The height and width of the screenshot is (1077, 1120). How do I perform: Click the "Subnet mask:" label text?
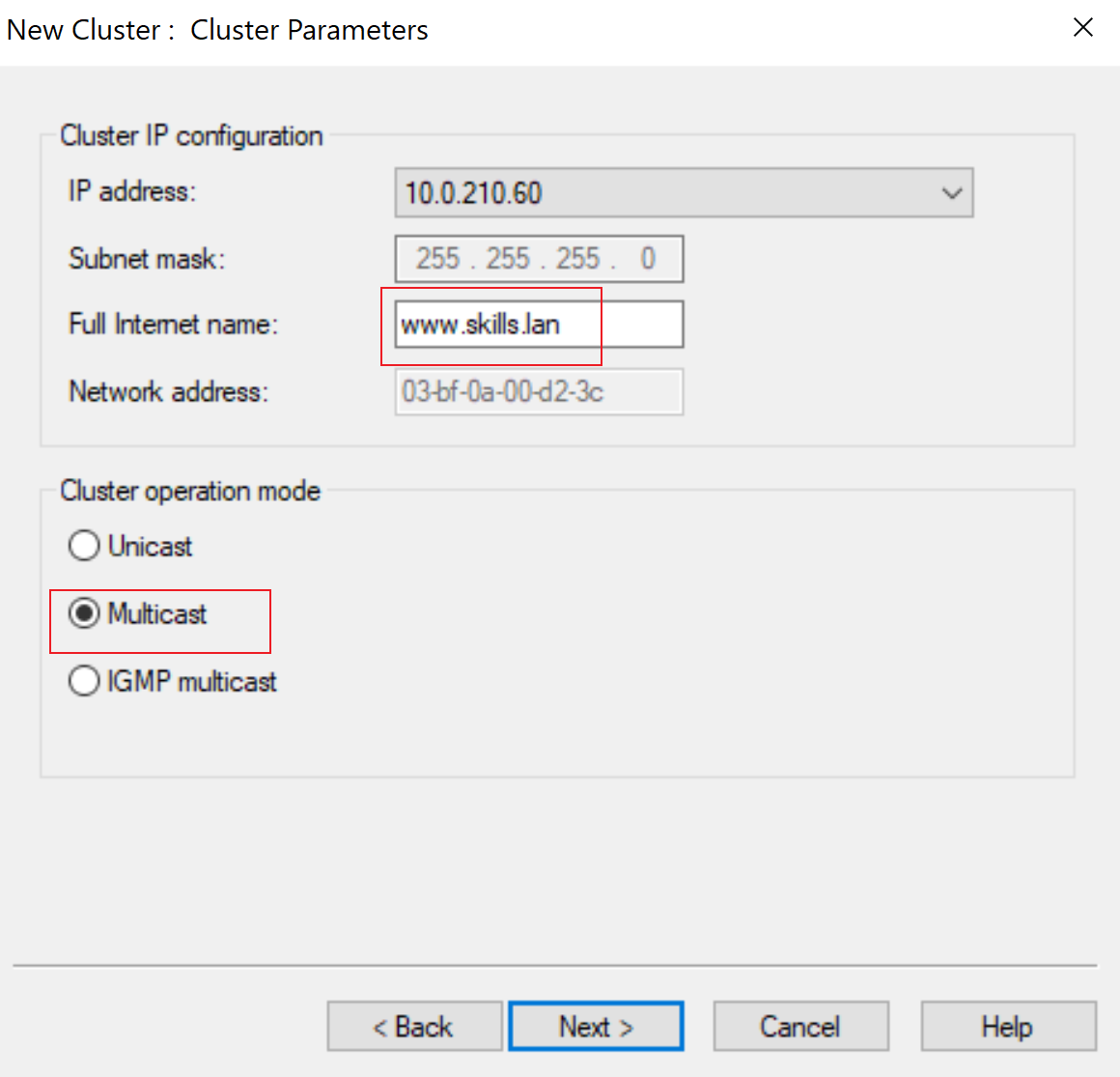(147, 259)
